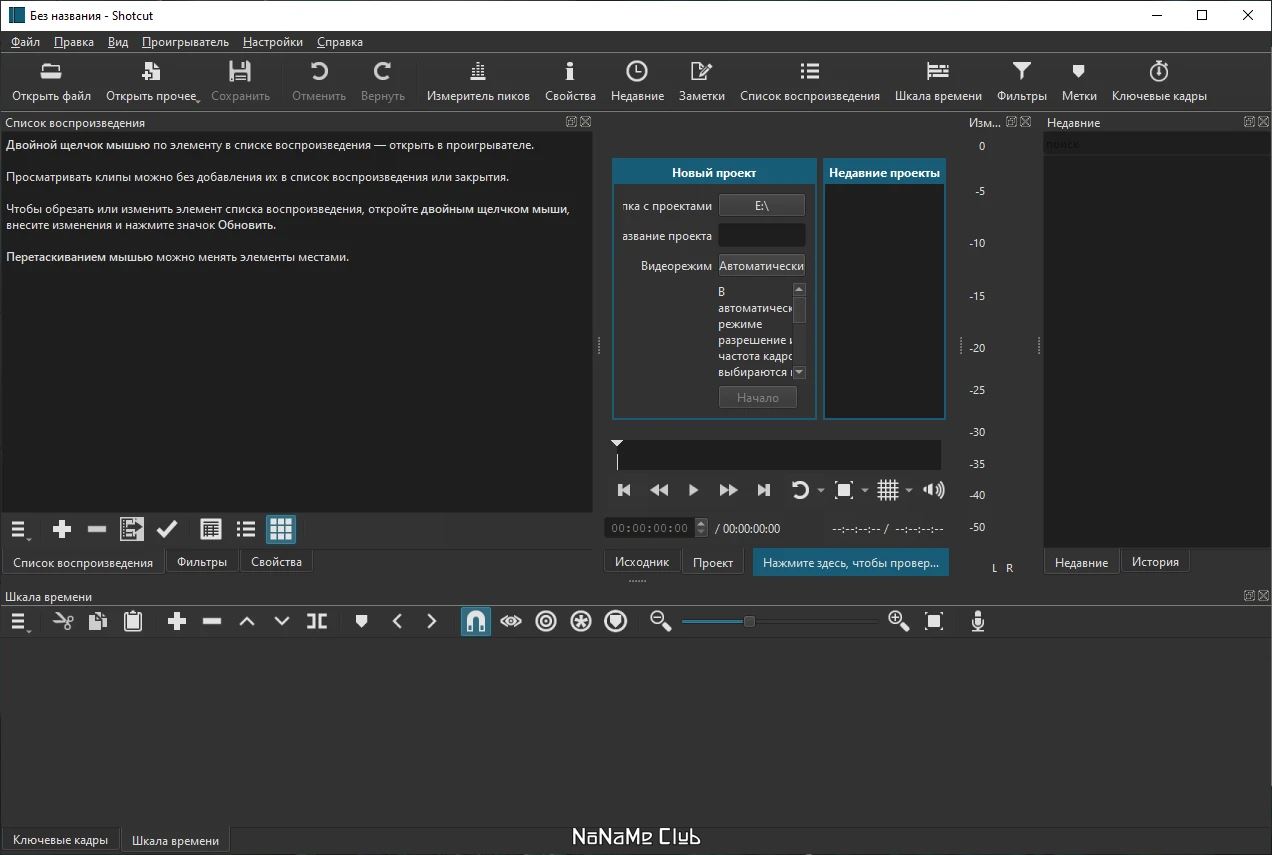Screen dimensions: 1272x855
Task: Open the Видеорежим Автоматически dropdown
Action: pos(762,266)
